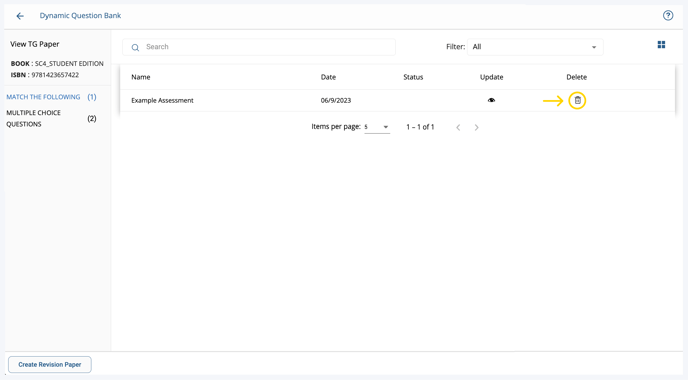Viewport: 688px width, 380px height.
Task: Click the search magnifier icon
Action: click(x=135, y=47)
